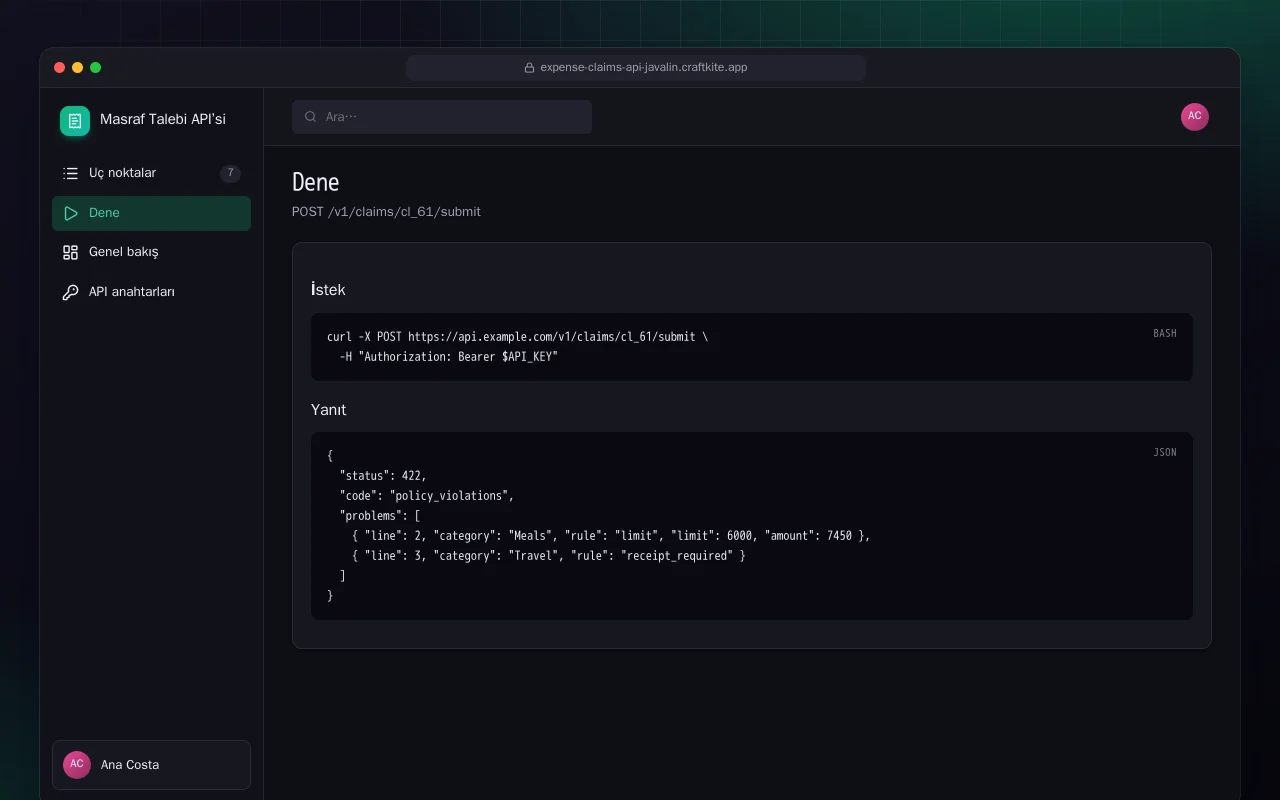
Task: Click the Masraf Talebi API'si title text
Action: [x=163, y=119]
